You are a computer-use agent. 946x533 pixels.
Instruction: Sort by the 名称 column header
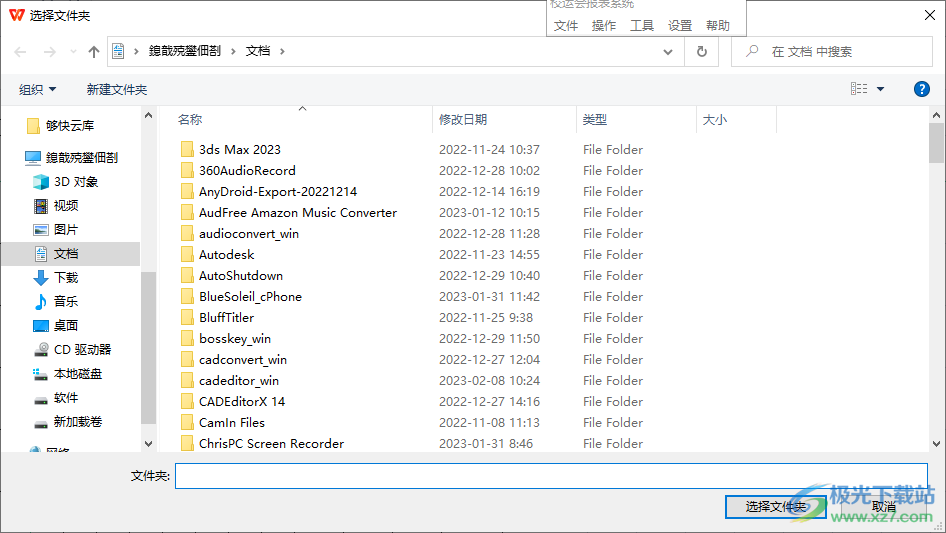tap(190, 120)
